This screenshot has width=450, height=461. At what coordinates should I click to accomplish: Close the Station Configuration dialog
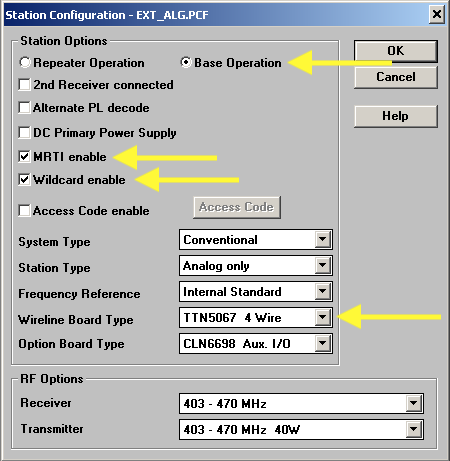click(437, 15)
